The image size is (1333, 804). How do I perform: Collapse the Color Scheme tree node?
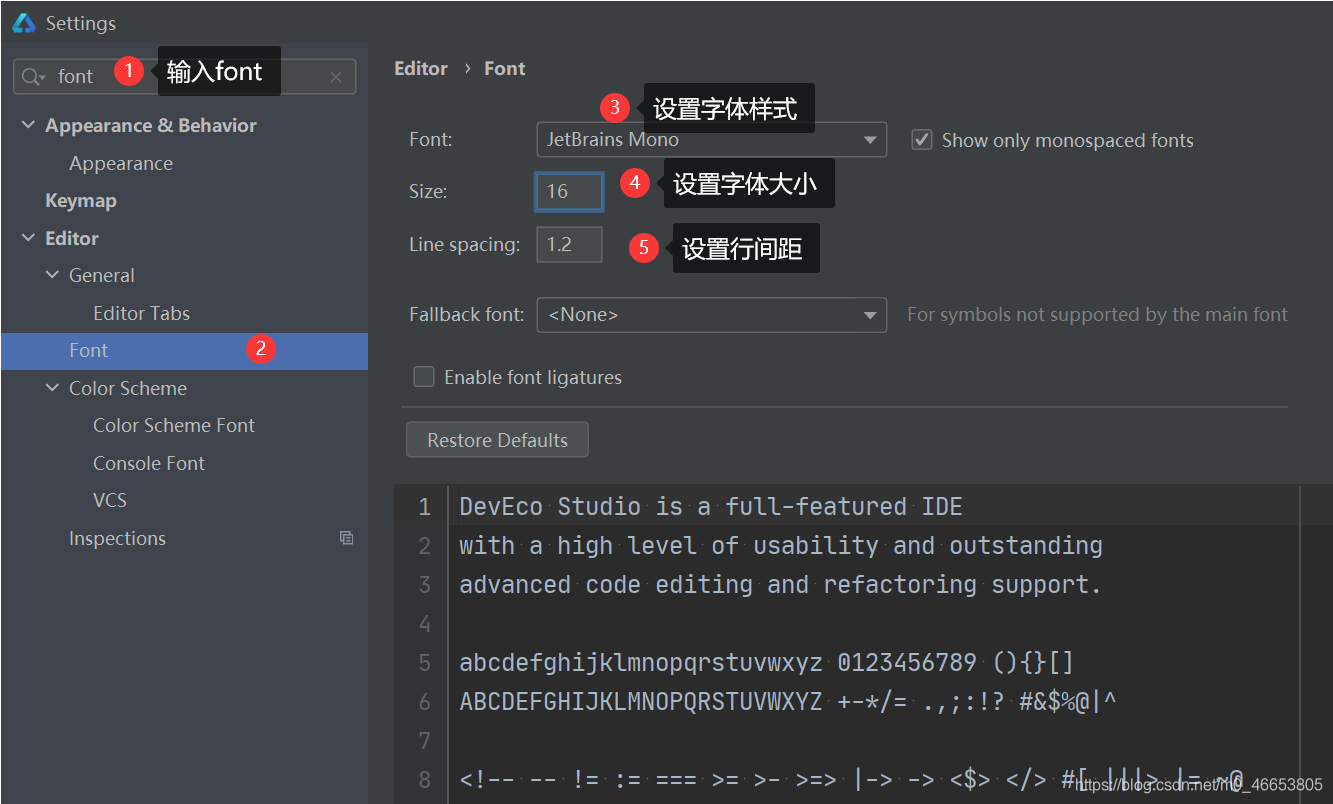(52, 389)
